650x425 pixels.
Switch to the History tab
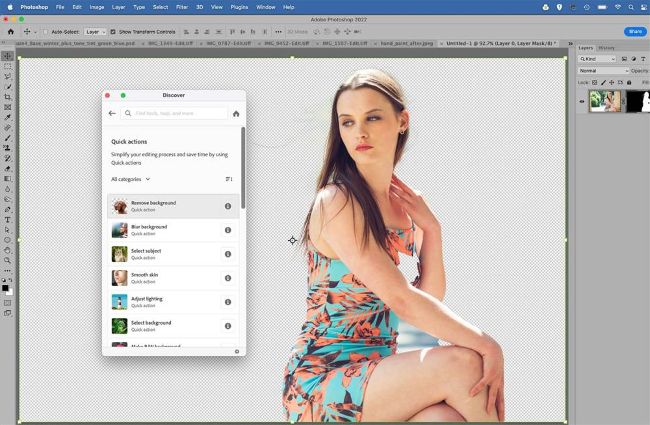point(607,48)
